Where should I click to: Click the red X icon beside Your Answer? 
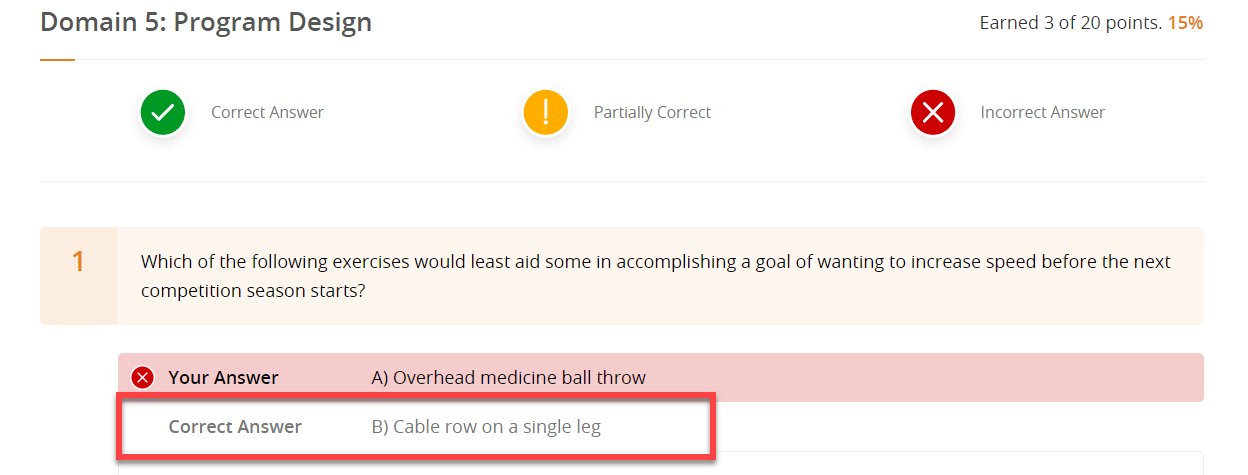point(143,377)
